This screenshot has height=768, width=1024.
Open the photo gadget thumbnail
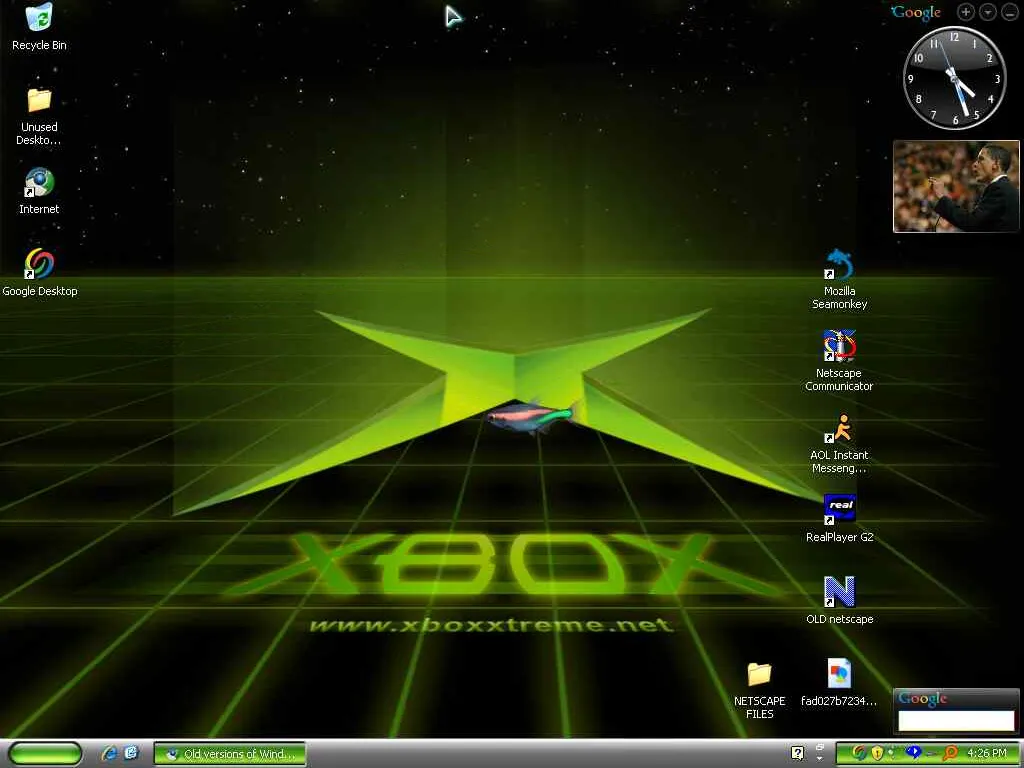coord(956,186)
